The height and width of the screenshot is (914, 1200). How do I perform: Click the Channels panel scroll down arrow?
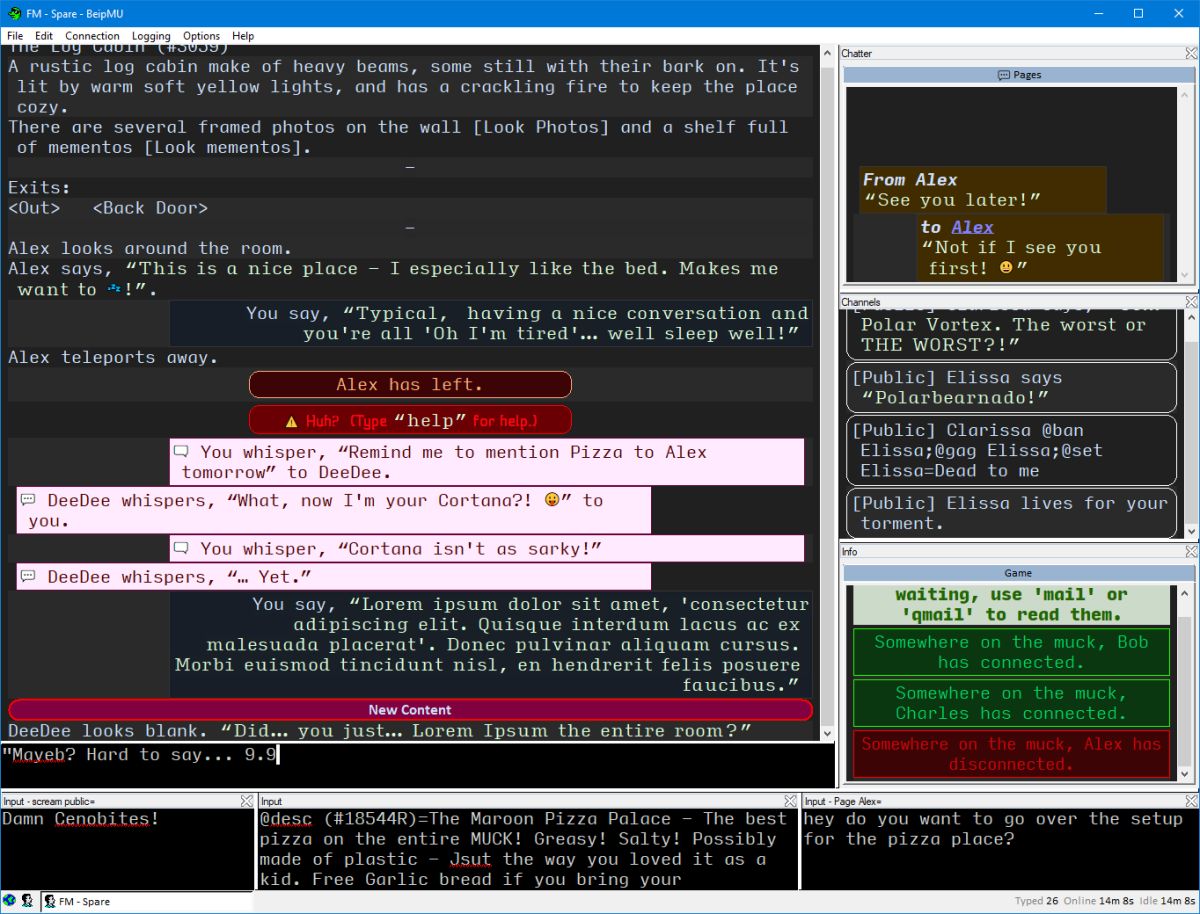[x=1190, y=531]
